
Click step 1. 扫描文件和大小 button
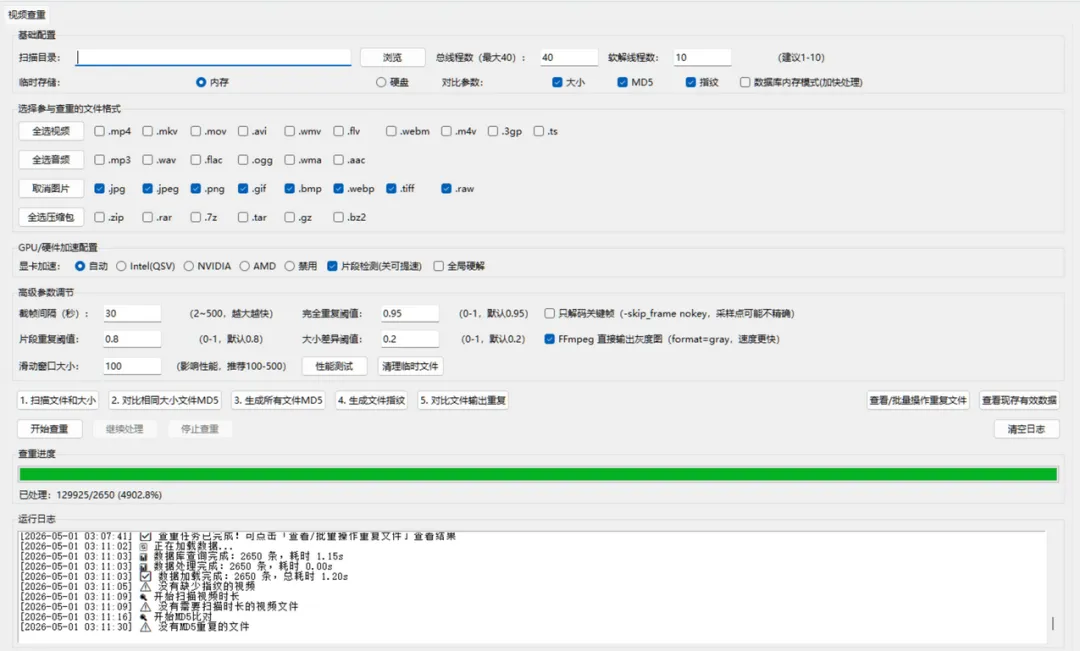(x=58, y=400)
